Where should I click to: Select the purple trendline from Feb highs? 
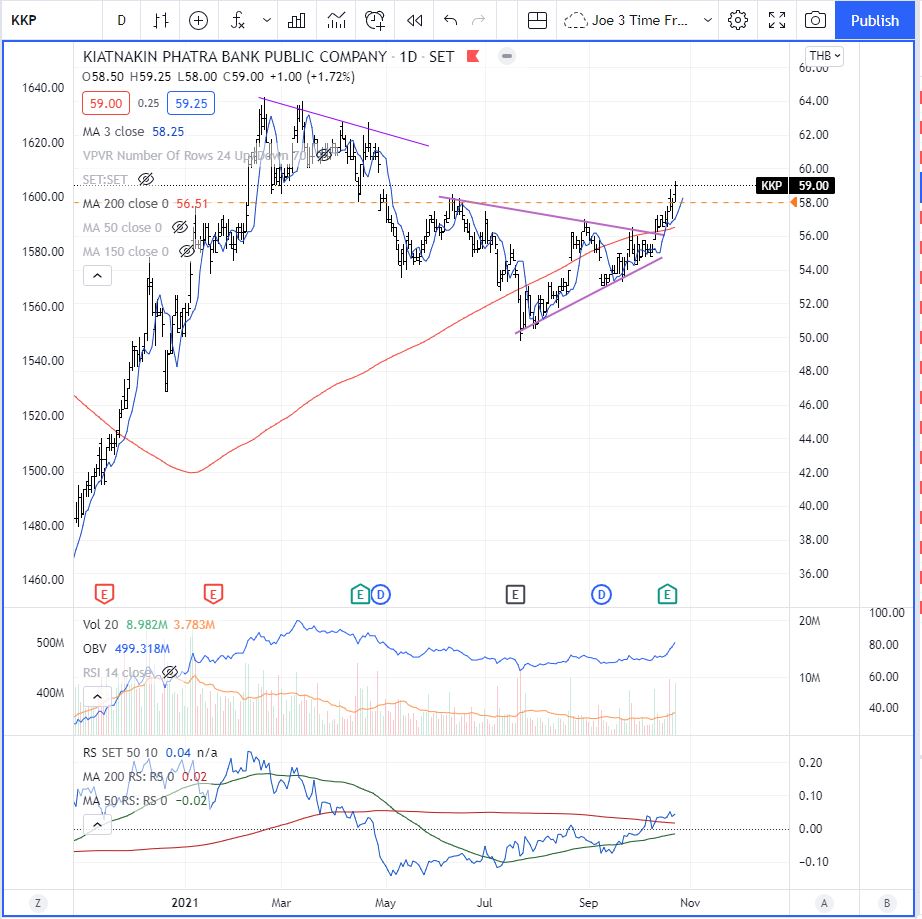[345, 122]
